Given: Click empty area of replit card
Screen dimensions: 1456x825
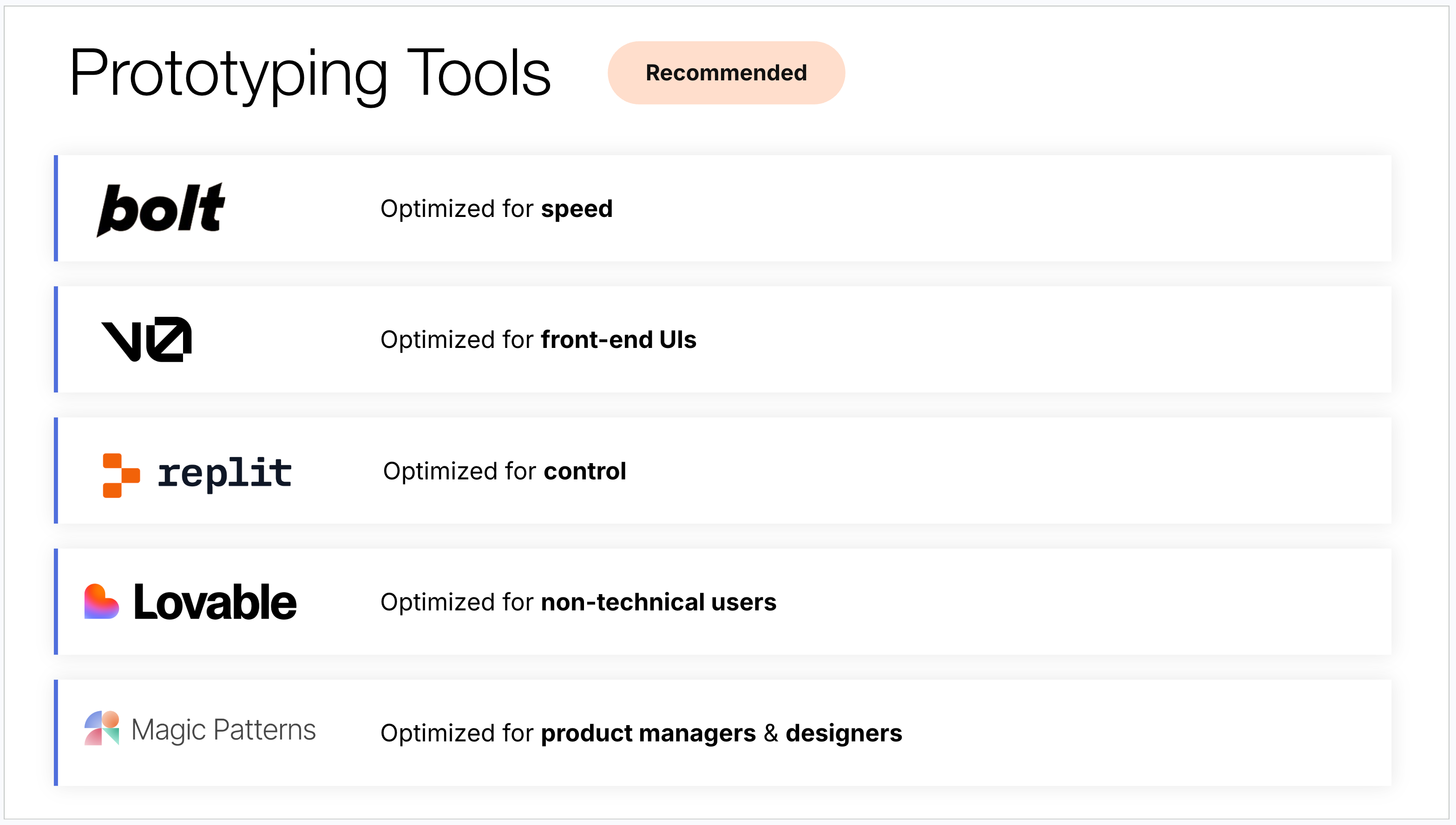Looking at the screenshot, I should [1020, 471].
